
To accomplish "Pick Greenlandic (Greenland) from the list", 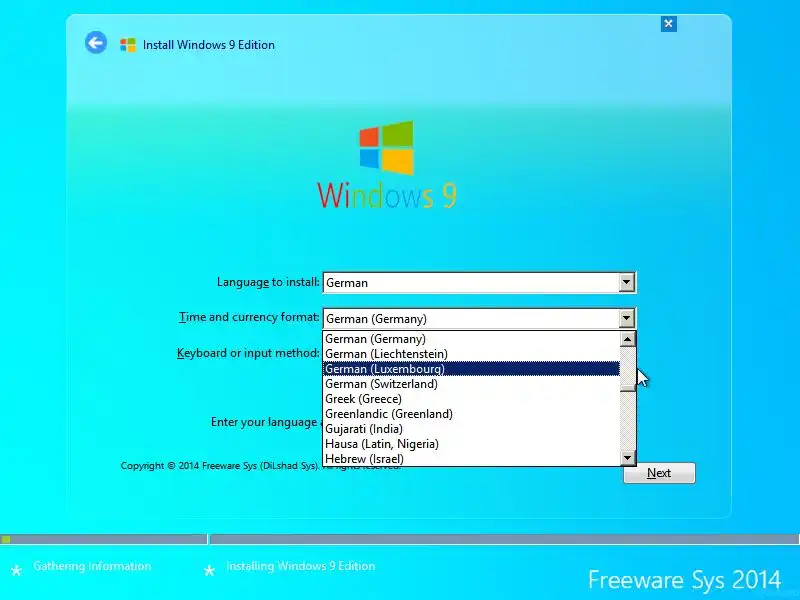I will [x=471, y=414].
